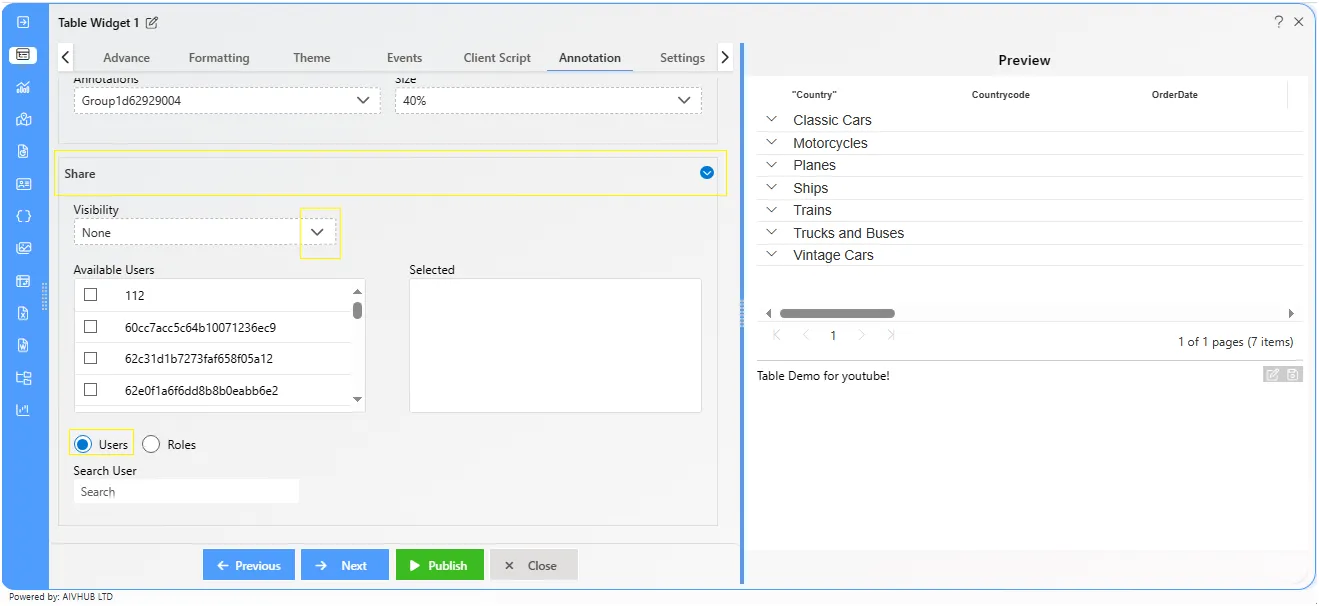This screenshot has width=1319, height=606.
Task: Switch to the Events tab
Action: point(404,58)
